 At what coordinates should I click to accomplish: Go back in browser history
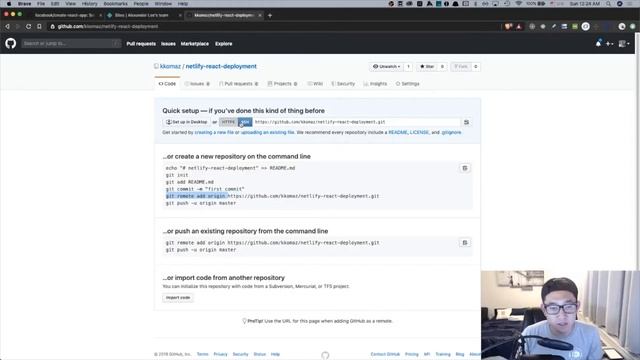coord(7,27)
